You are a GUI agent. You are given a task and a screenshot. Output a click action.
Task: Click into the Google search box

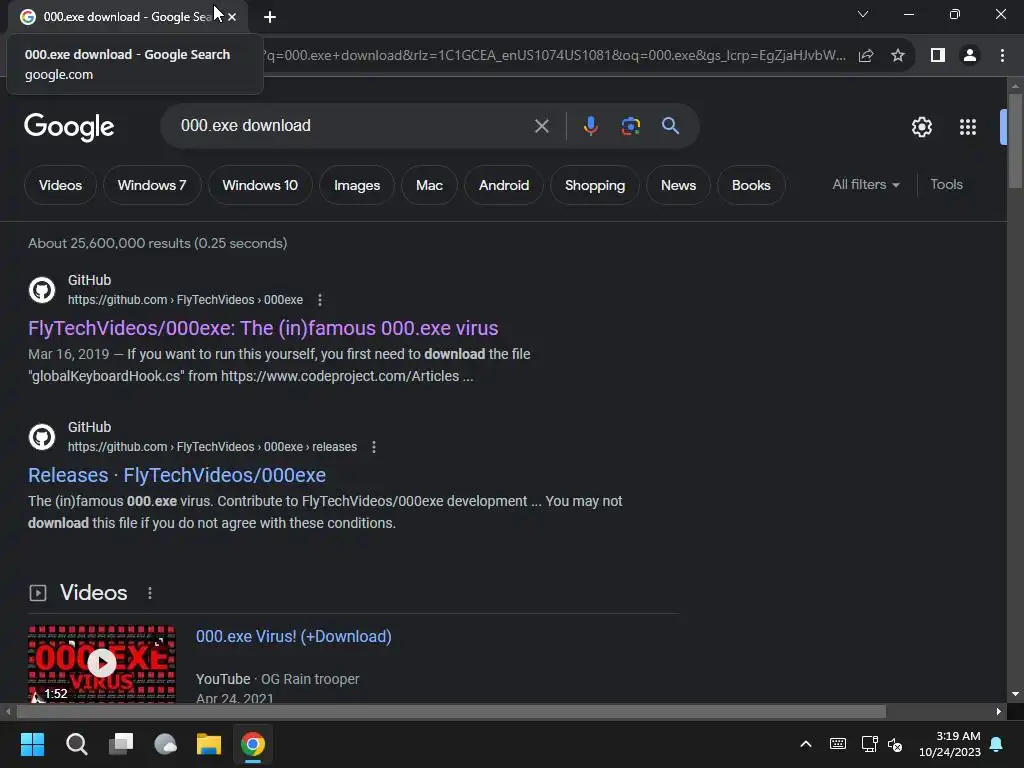click(353, 125)
